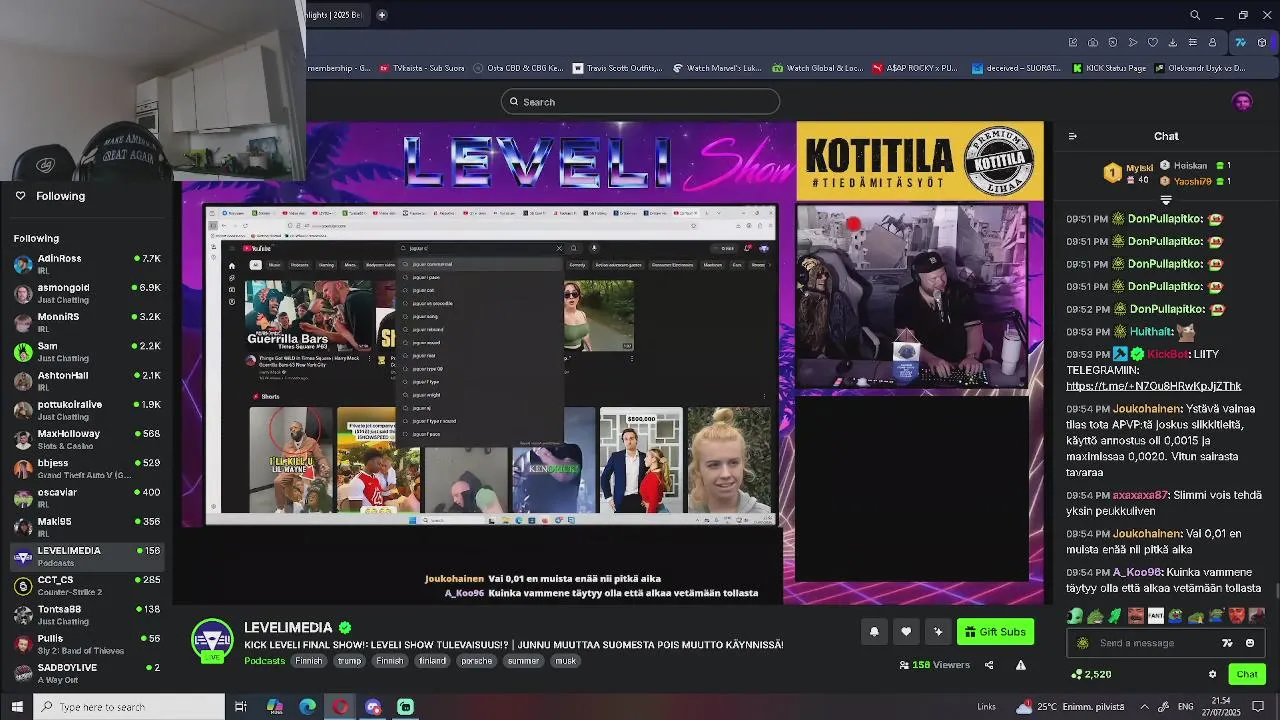Open bbjess channel in Following list
1280x720 pixels.
88,468
